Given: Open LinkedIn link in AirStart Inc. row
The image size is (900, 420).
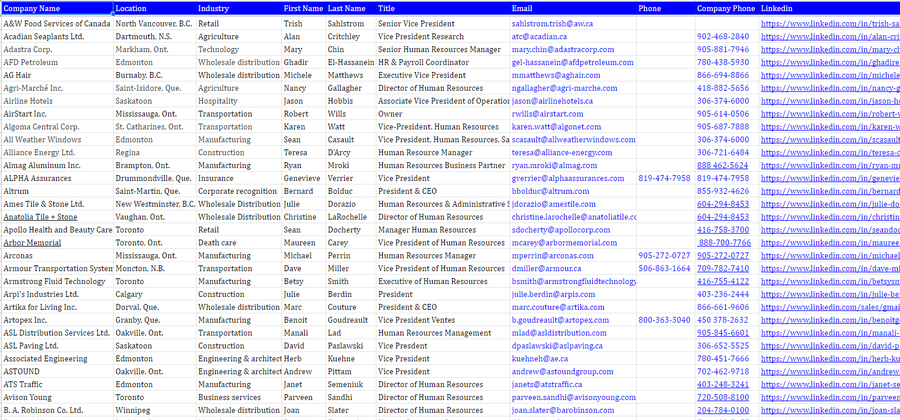Looking at the screenshot, I should (830, 114).
